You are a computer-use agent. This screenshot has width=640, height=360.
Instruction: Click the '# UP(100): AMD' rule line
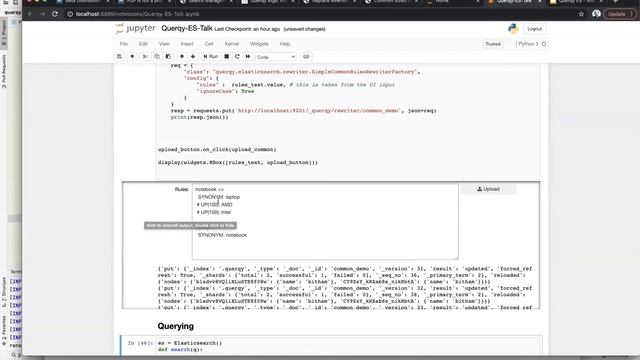tap(215, 204)
